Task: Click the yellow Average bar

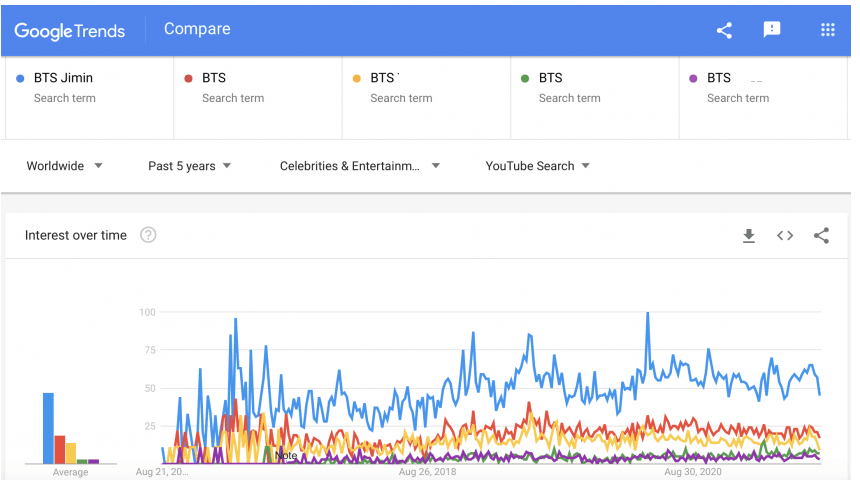Action: [x=71, y=453]
